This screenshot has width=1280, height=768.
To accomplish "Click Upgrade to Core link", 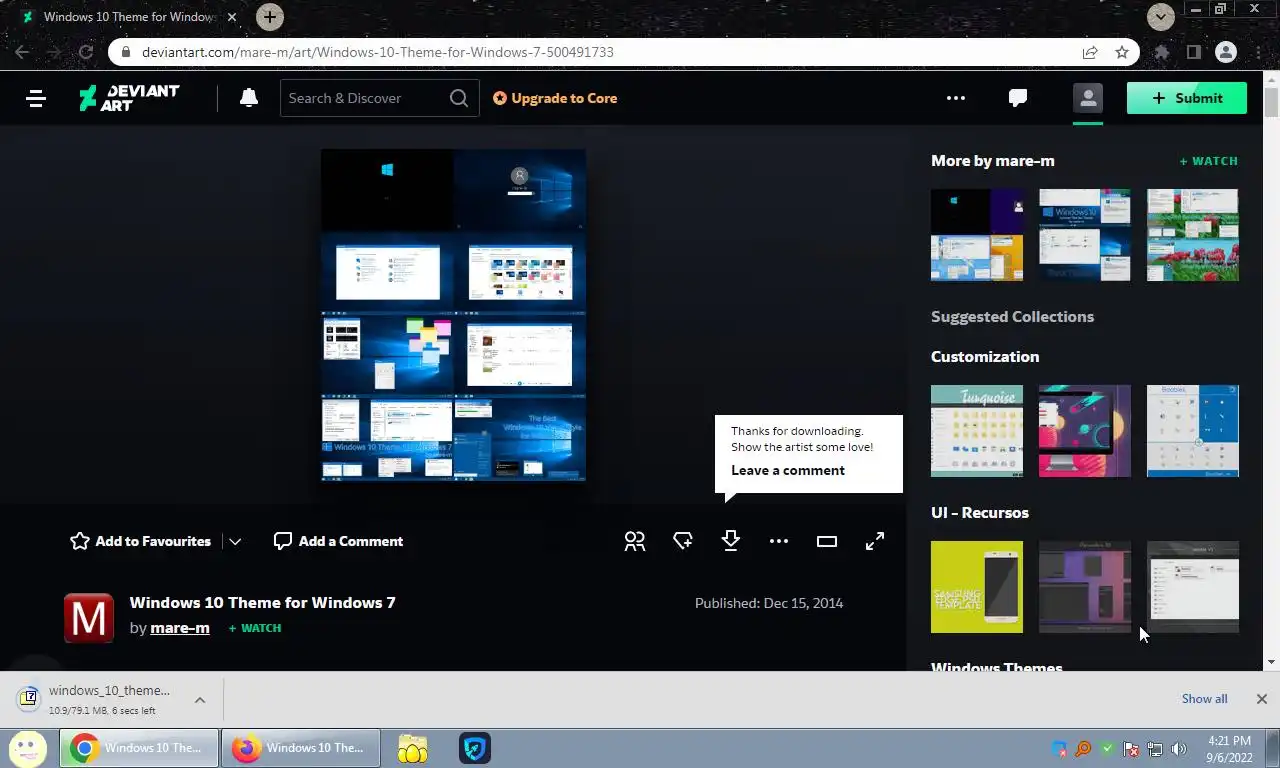I will 555,98.
